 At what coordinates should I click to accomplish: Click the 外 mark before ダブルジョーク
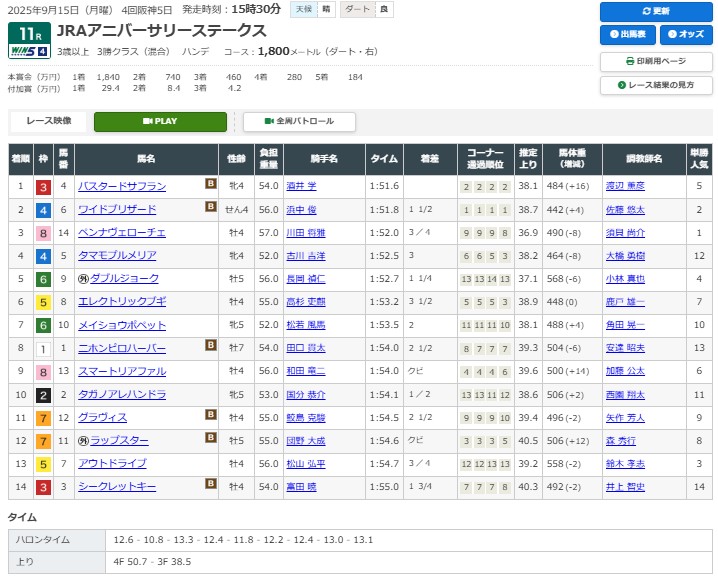(83, 279)
